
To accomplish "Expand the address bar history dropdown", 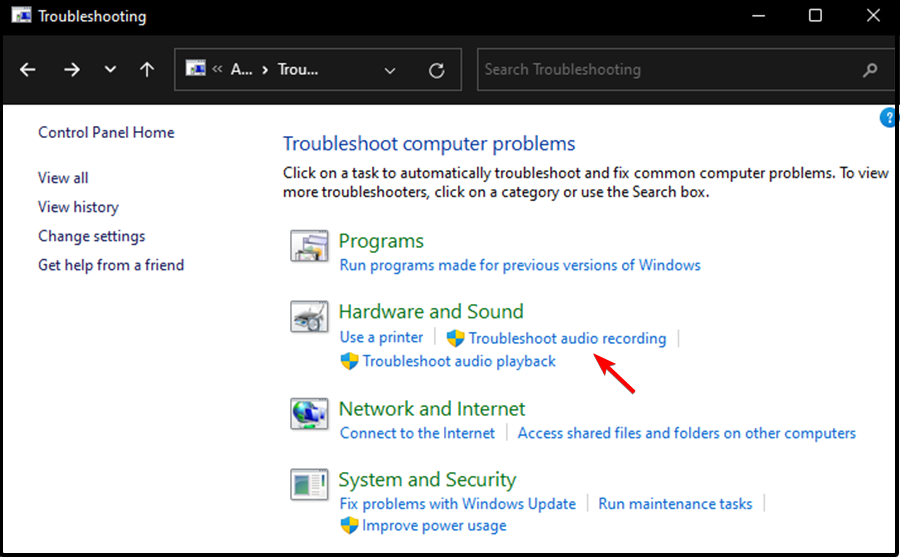I will click(x=390, y=70).
